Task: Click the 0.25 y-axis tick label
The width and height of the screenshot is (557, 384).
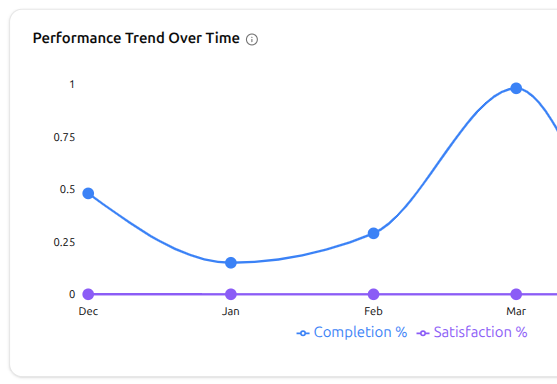Action: pyautogui.click(x=64, y=242)
